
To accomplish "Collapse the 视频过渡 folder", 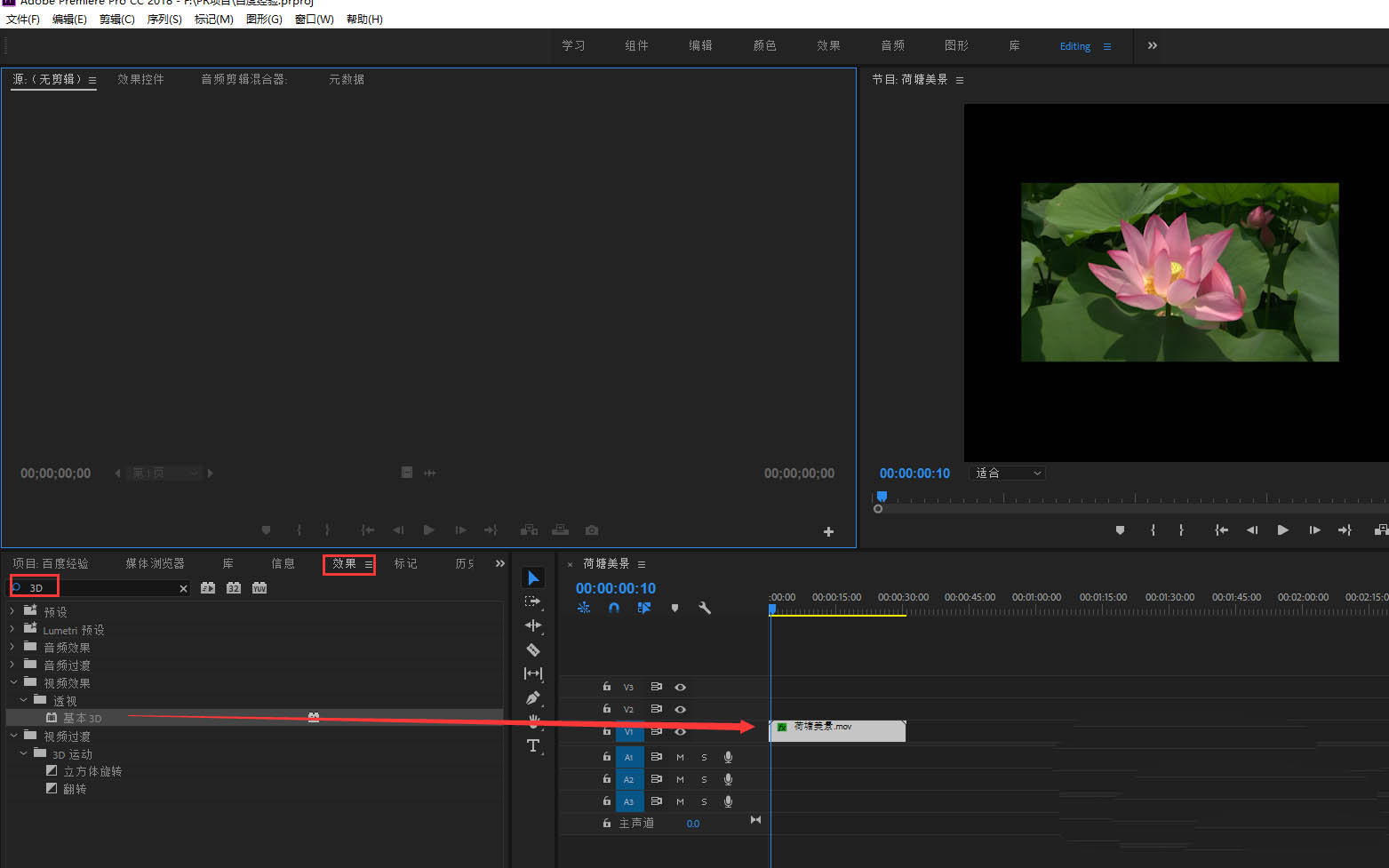I will tap(13, 736).
